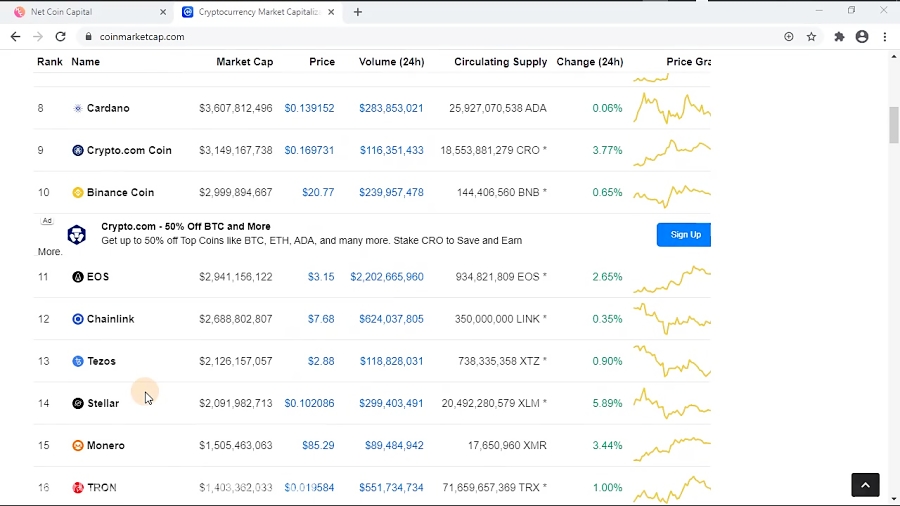Click the Crypto.com 50% Off BTC ad headline
Viewport: 900px width, 506px height.
pos(186,227)
